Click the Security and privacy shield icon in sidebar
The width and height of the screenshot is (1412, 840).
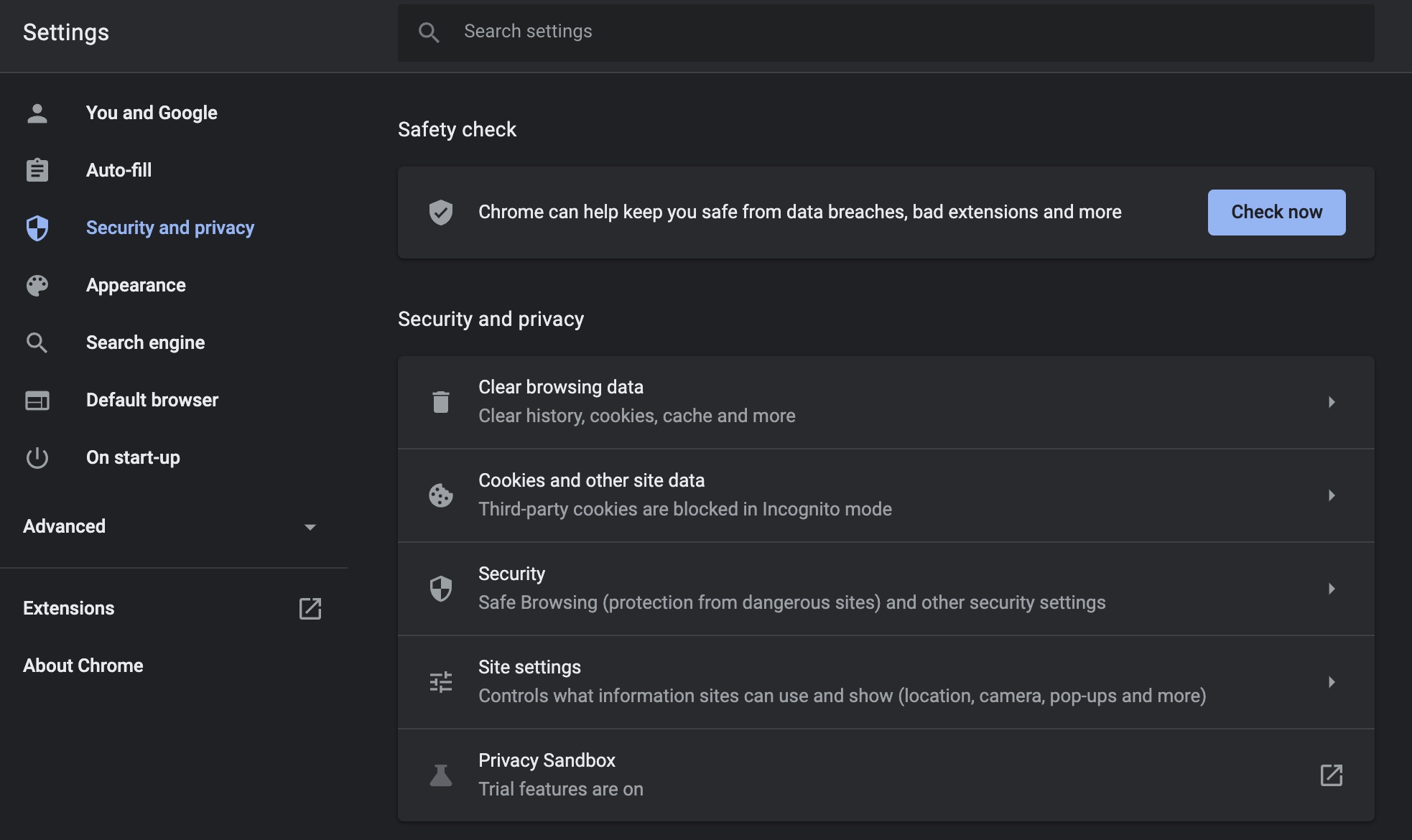coord(37,228)
